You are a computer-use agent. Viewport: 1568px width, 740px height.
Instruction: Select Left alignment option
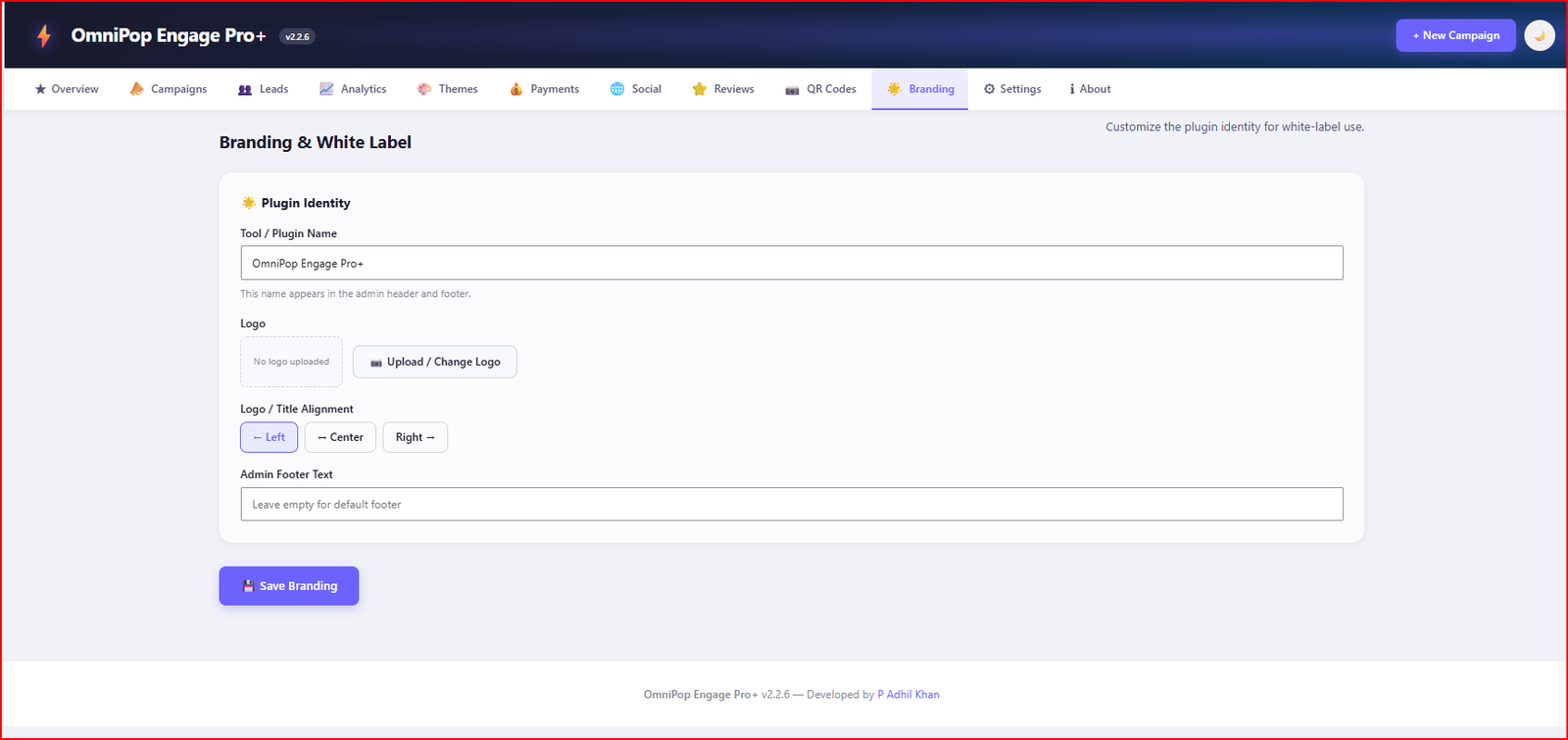click(x=269, y=437)
